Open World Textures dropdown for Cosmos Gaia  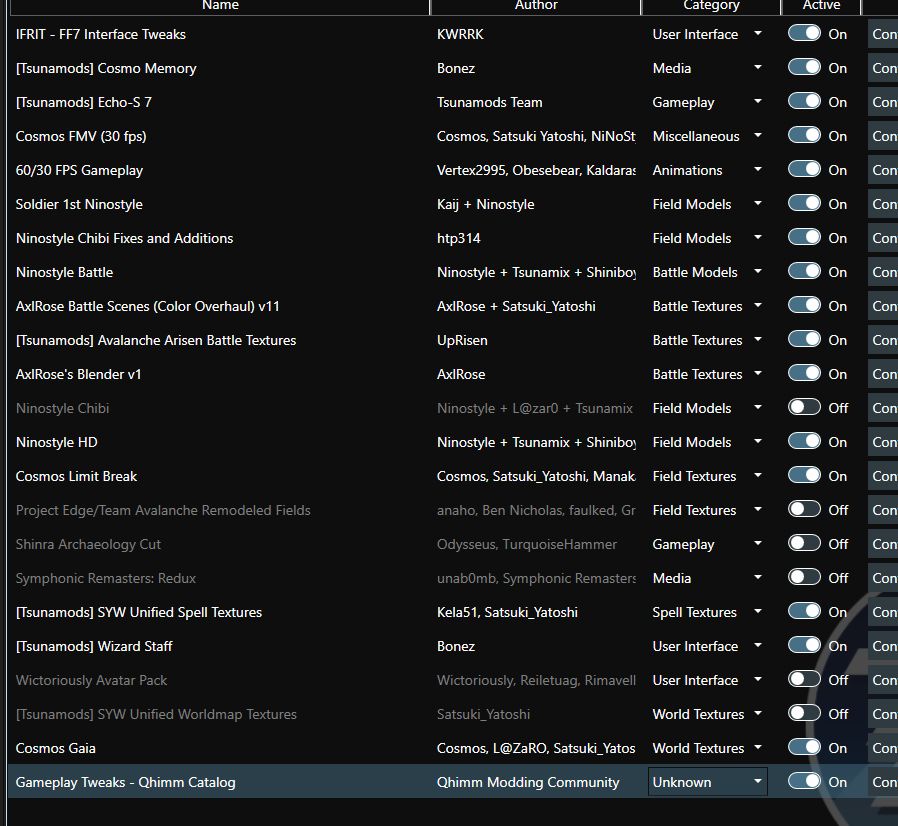point(707,748)
